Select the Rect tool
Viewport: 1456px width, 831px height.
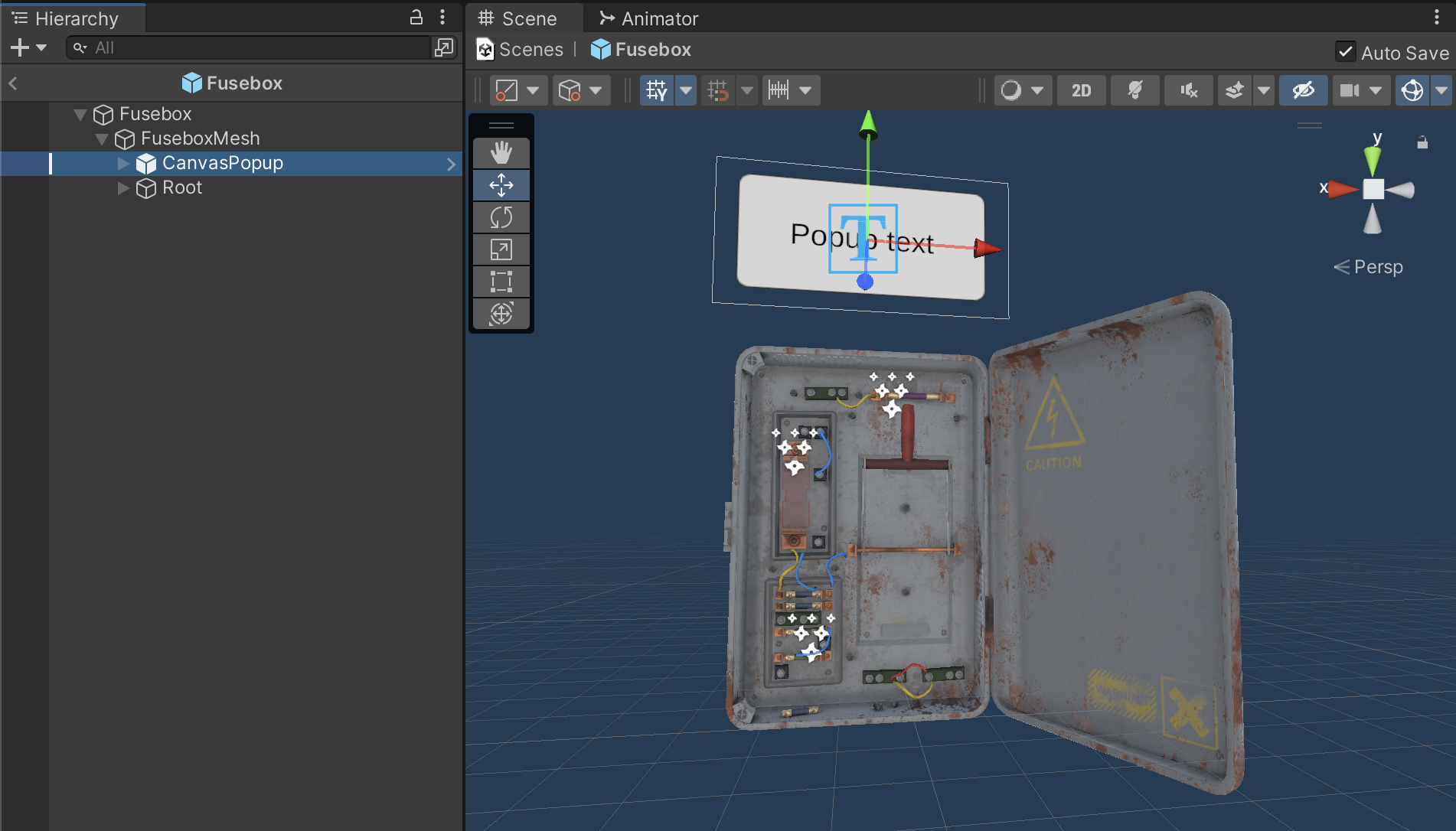tap(501, 282)
